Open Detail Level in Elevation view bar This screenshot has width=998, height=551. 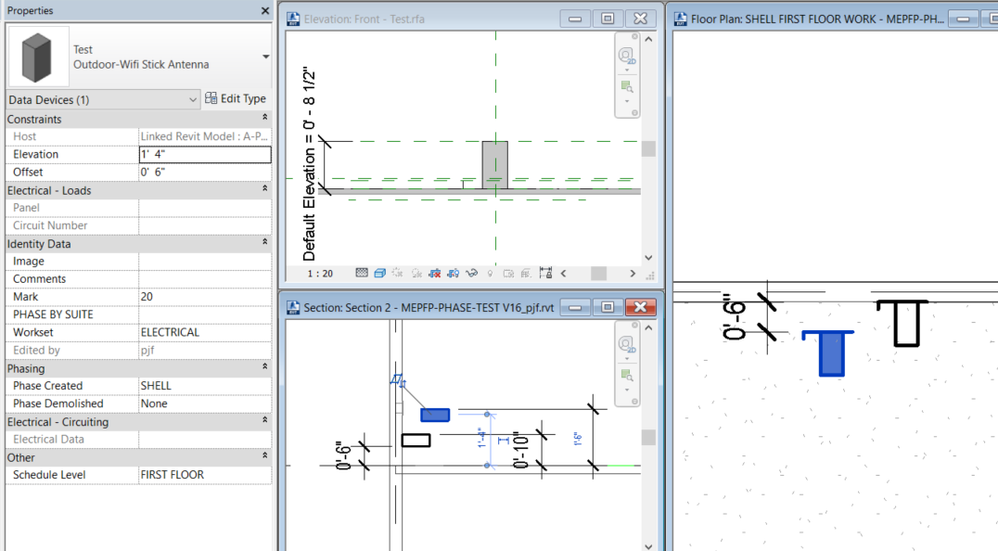point(362,273)
